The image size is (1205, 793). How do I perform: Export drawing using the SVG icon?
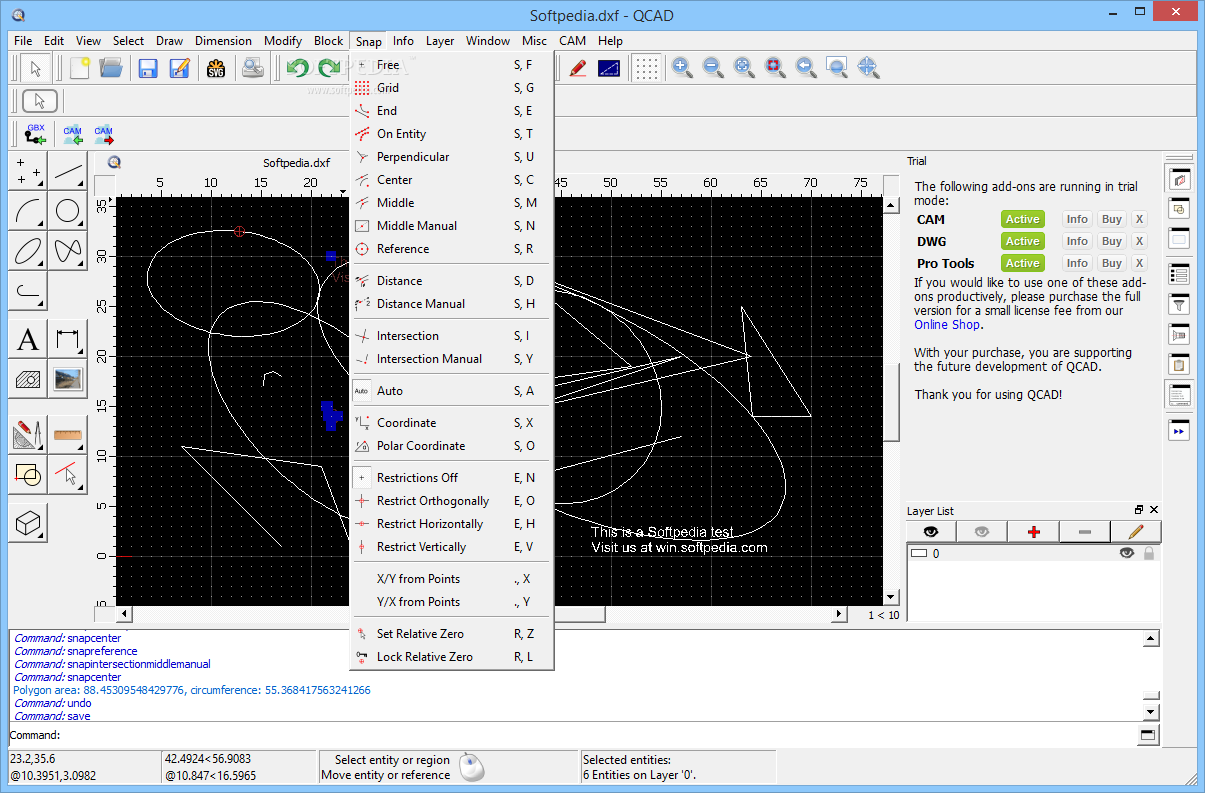pos(216,68)
